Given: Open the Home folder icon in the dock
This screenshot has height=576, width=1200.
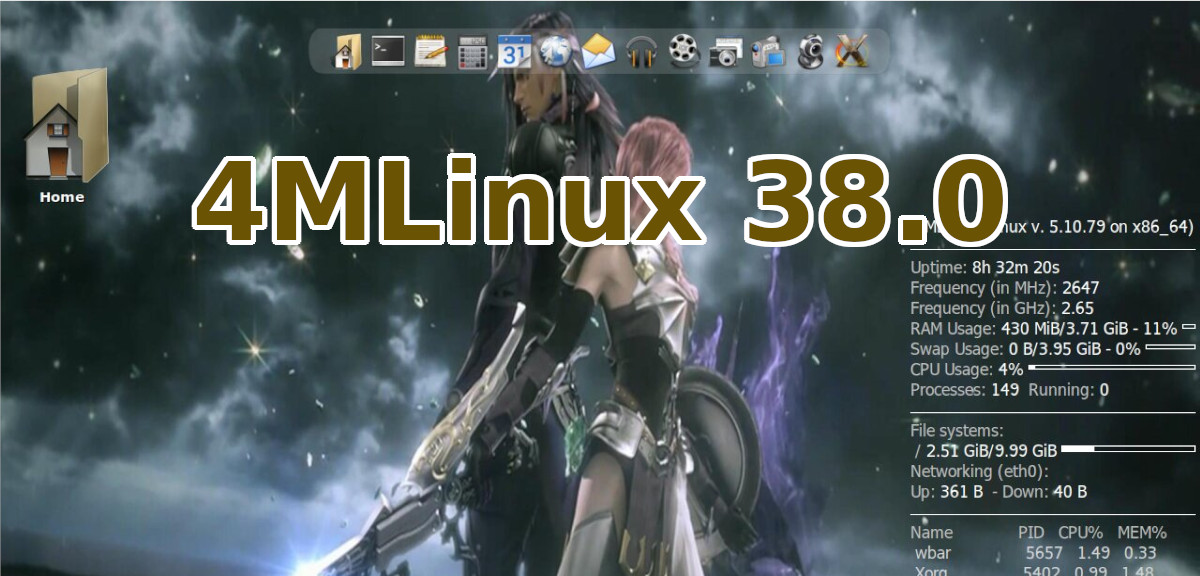Looking at the screenshot, I should [x=347, y=50].
